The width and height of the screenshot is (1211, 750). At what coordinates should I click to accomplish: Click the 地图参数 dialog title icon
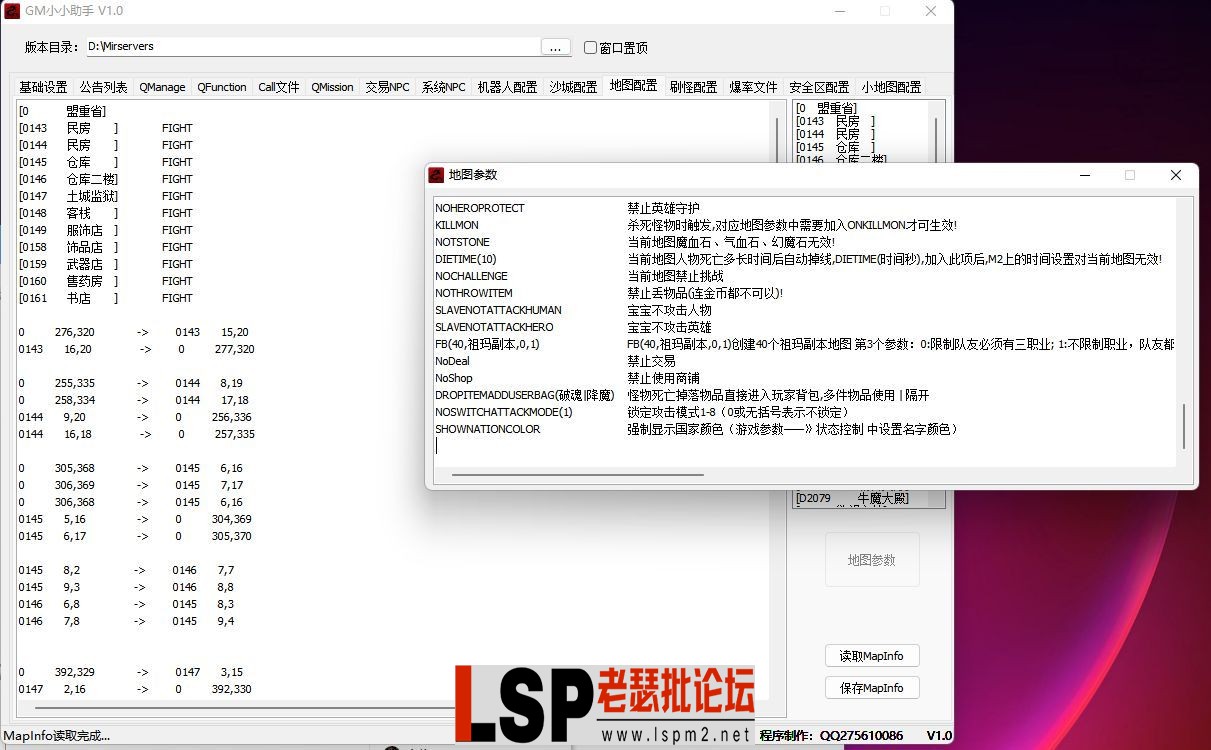[436, 175]
